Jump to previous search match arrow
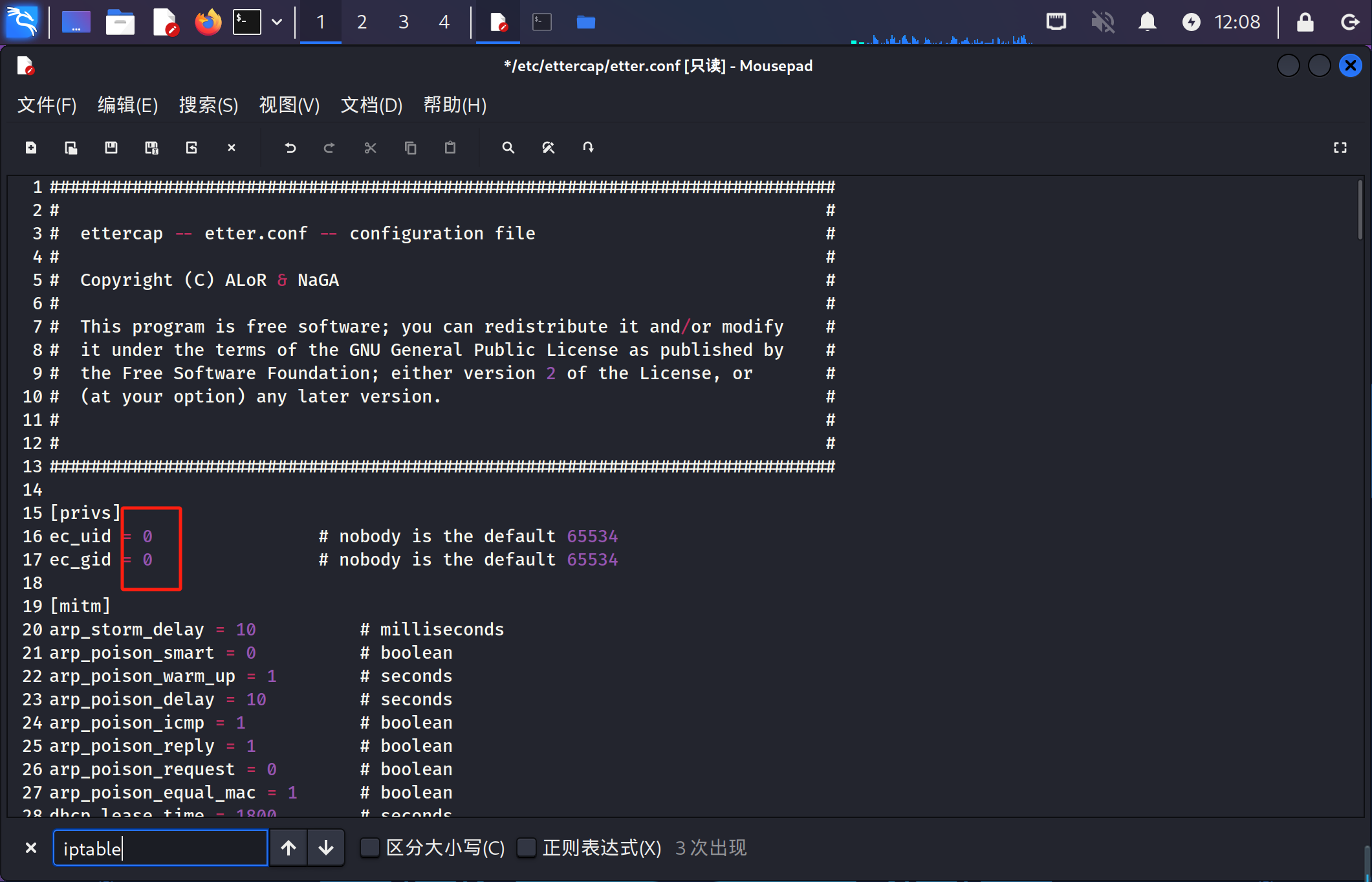Screen dimensions: 1372x882 tap(289, 847)
